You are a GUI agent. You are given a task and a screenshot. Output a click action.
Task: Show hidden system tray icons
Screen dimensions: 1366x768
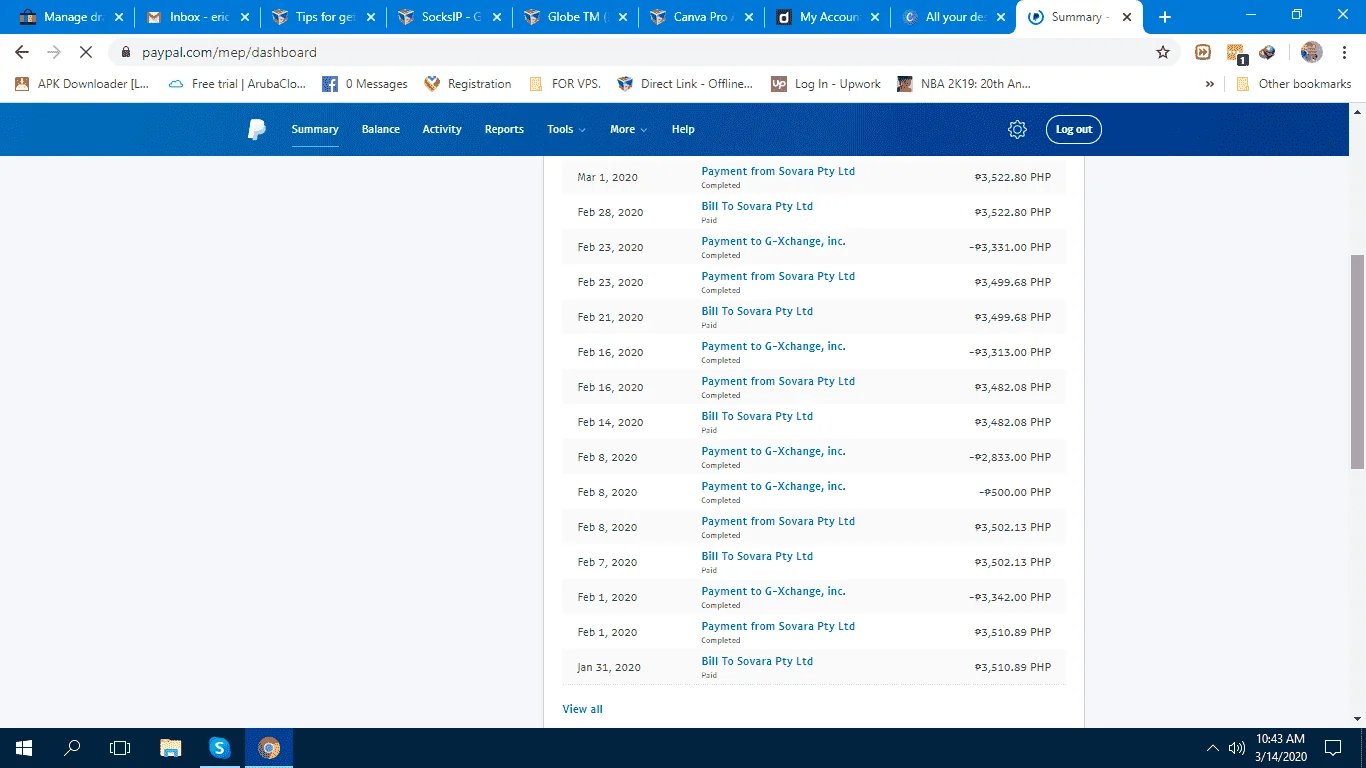1213,748
